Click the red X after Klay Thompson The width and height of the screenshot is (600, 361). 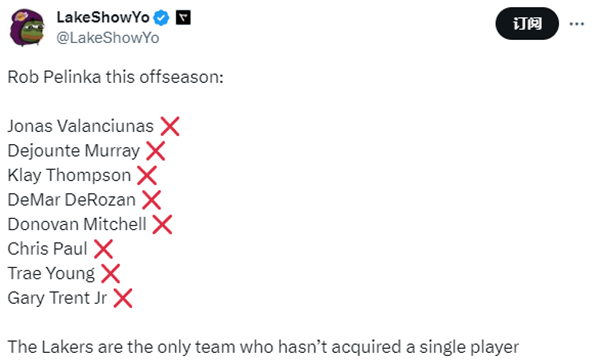(147, 175)
